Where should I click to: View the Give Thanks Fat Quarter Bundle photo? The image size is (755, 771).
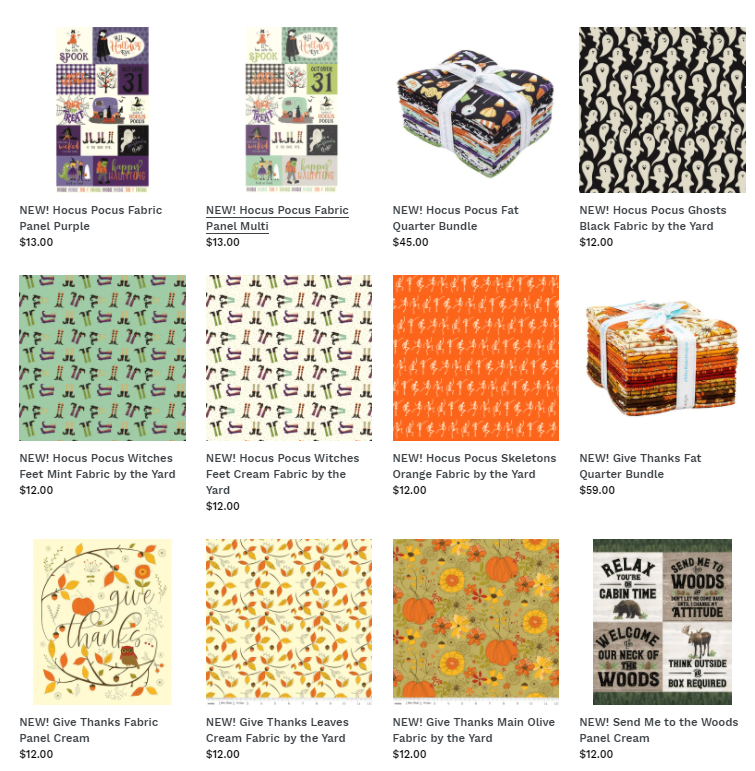662,358
